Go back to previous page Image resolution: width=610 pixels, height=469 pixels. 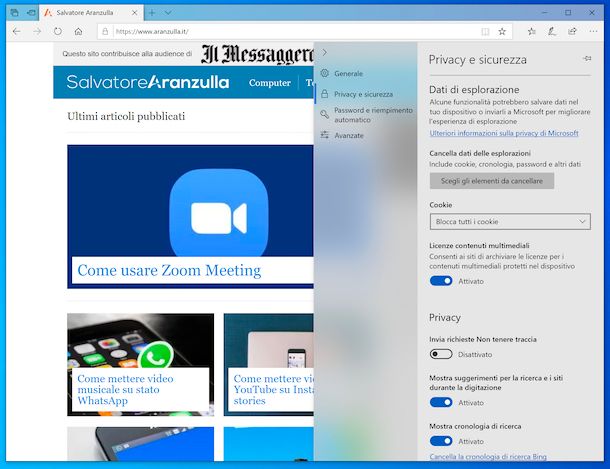click(16, 32)
